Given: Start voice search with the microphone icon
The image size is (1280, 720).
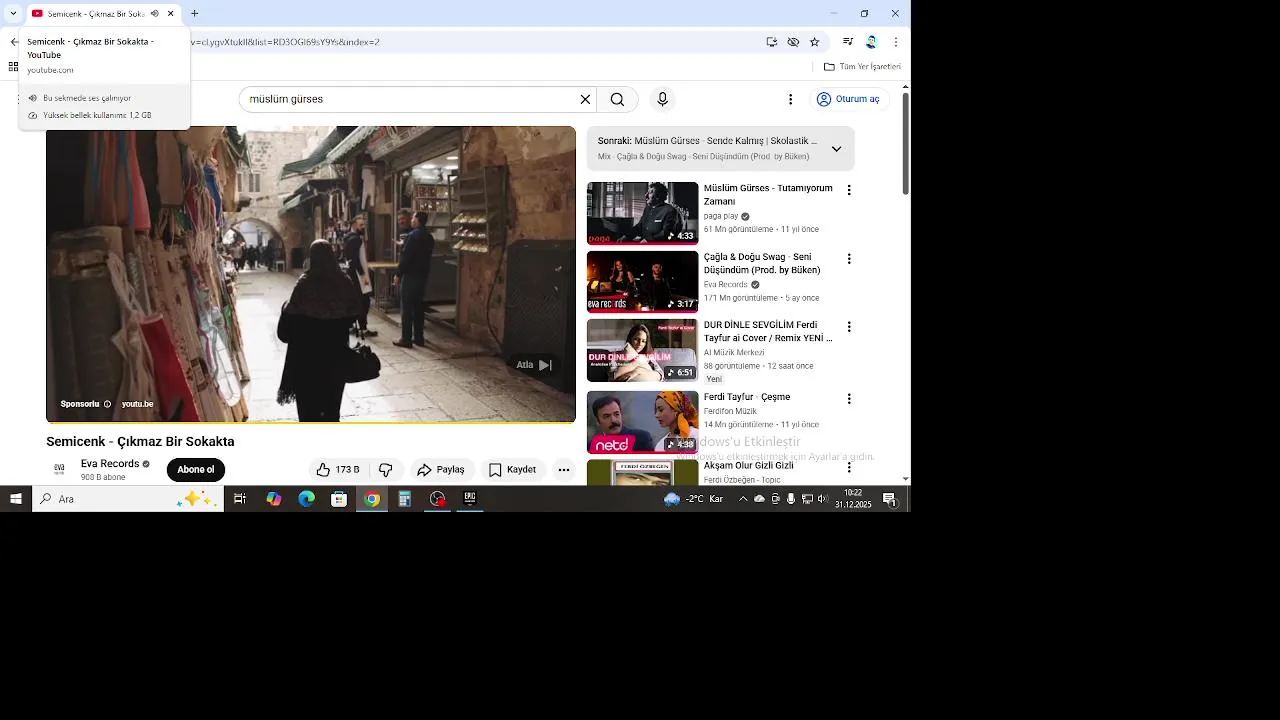Looking at the screenshot, I should (662, 99).
